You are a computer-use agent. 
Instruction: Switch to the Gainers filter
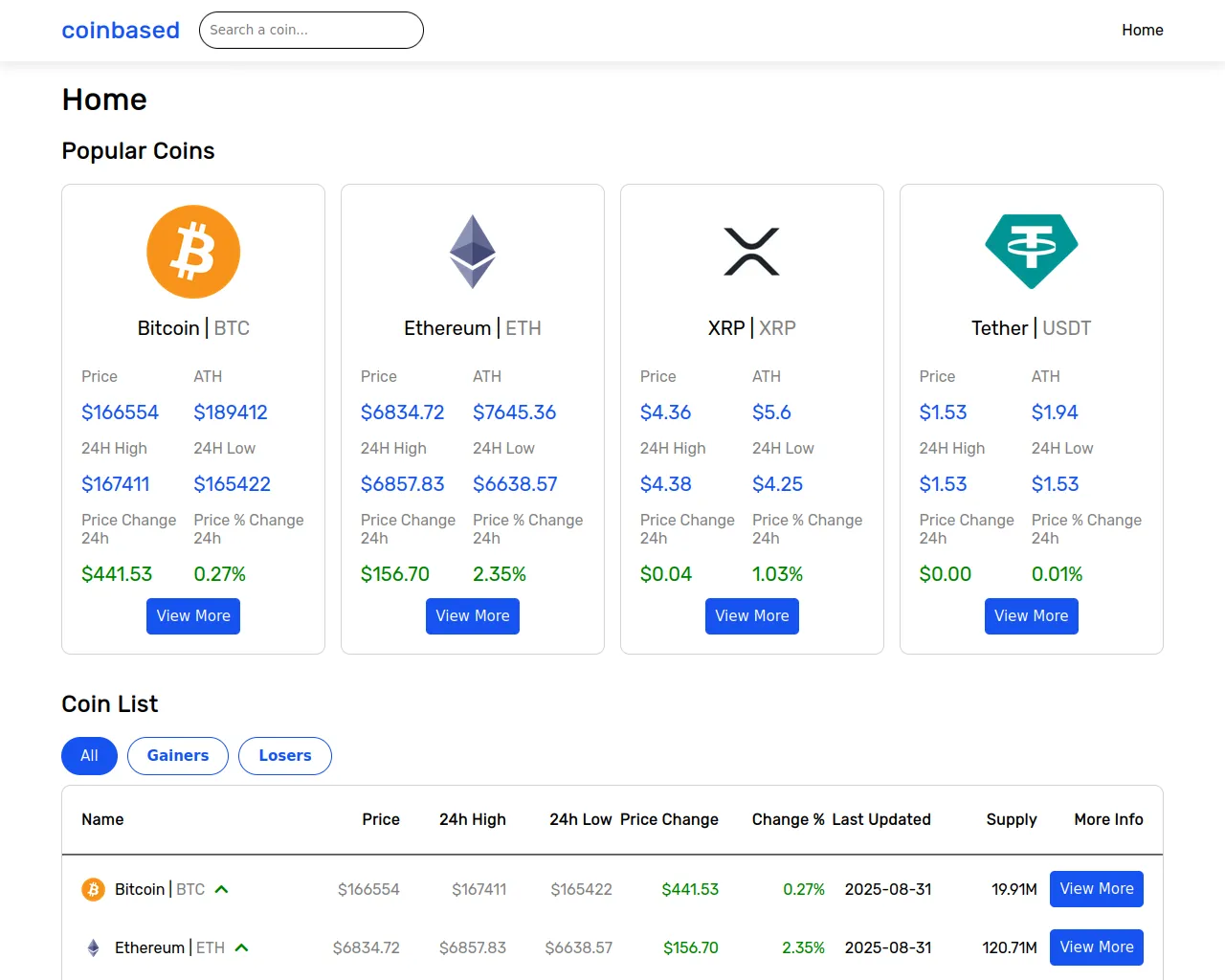(x=178, y=755)
